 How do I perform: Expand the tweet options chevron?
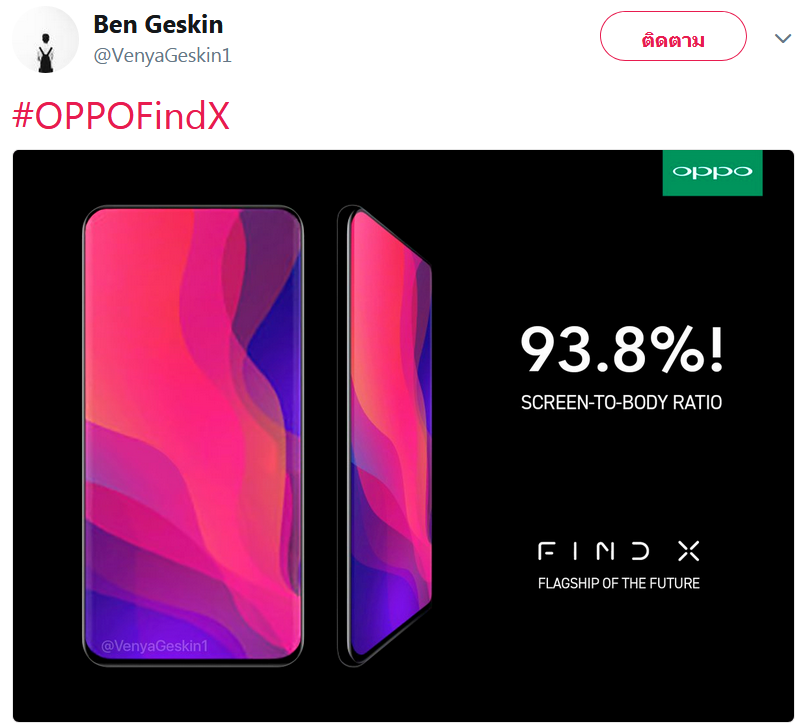tap(782, 38)
